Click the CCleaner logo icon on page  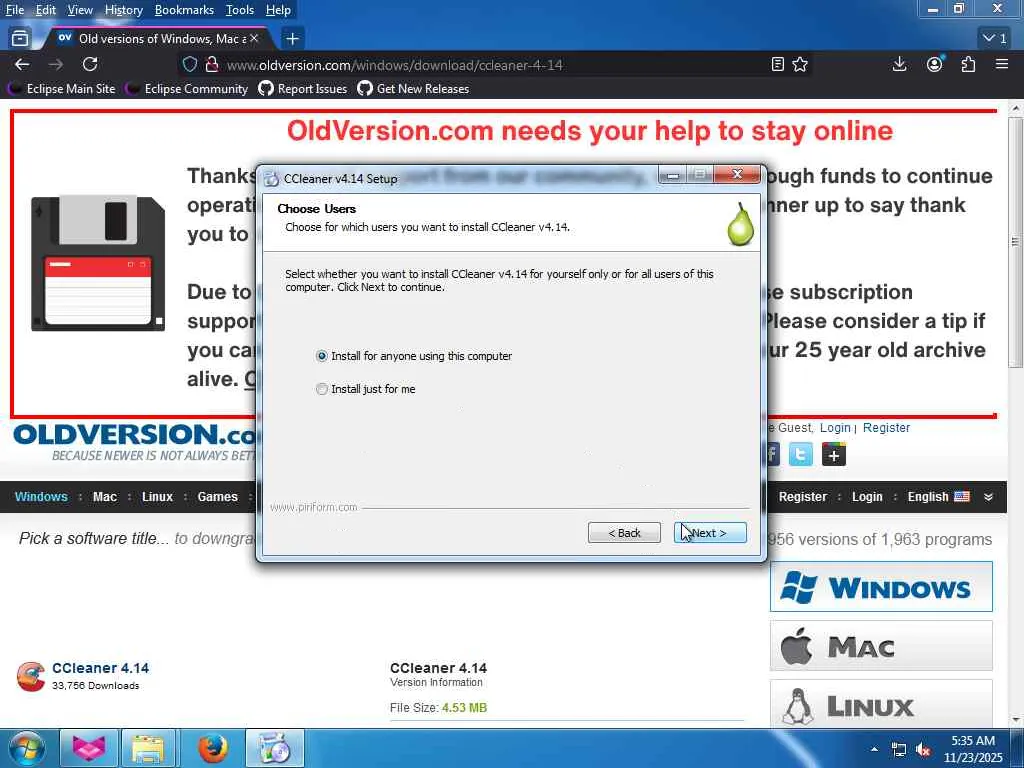[x=31, y=676]
